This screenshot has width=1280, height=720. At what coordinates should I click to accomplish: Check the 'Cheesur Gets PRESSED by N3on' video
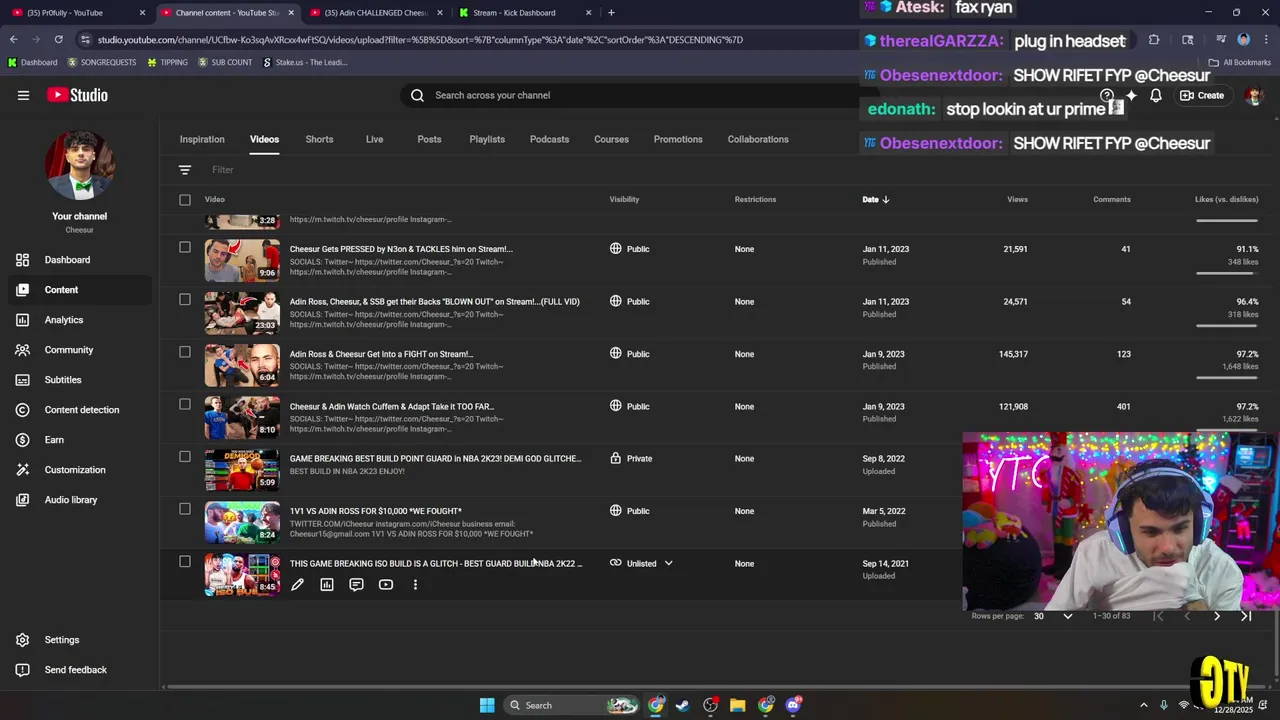[185, 247]
